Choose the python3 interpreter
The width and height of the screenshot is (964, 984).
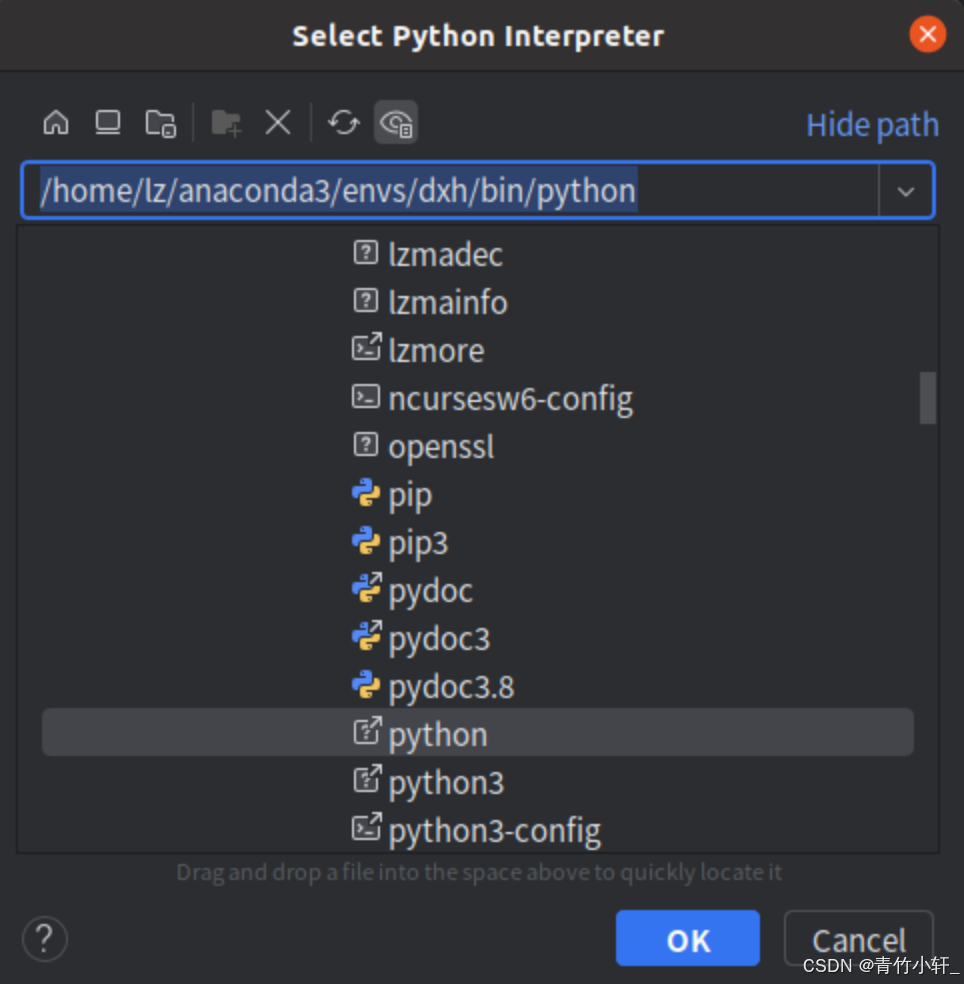click(x=445, y=782)
